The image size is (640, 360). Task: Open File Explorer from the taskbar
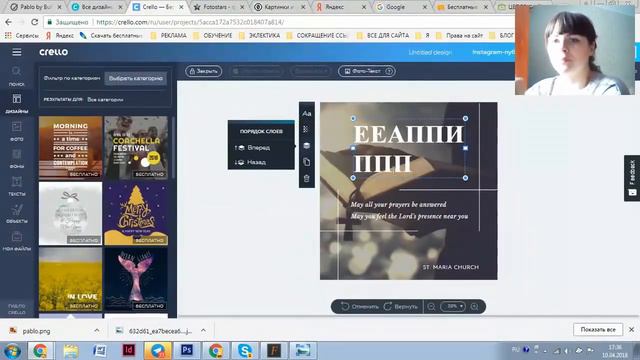pos(71,350)
